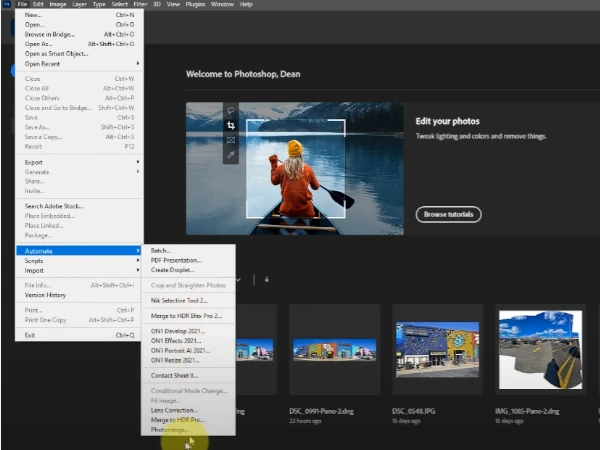Select the crop icon on tutorial image
Image resolution: width=600 pixels, height=450 pixels.
(x=231, y=126)
